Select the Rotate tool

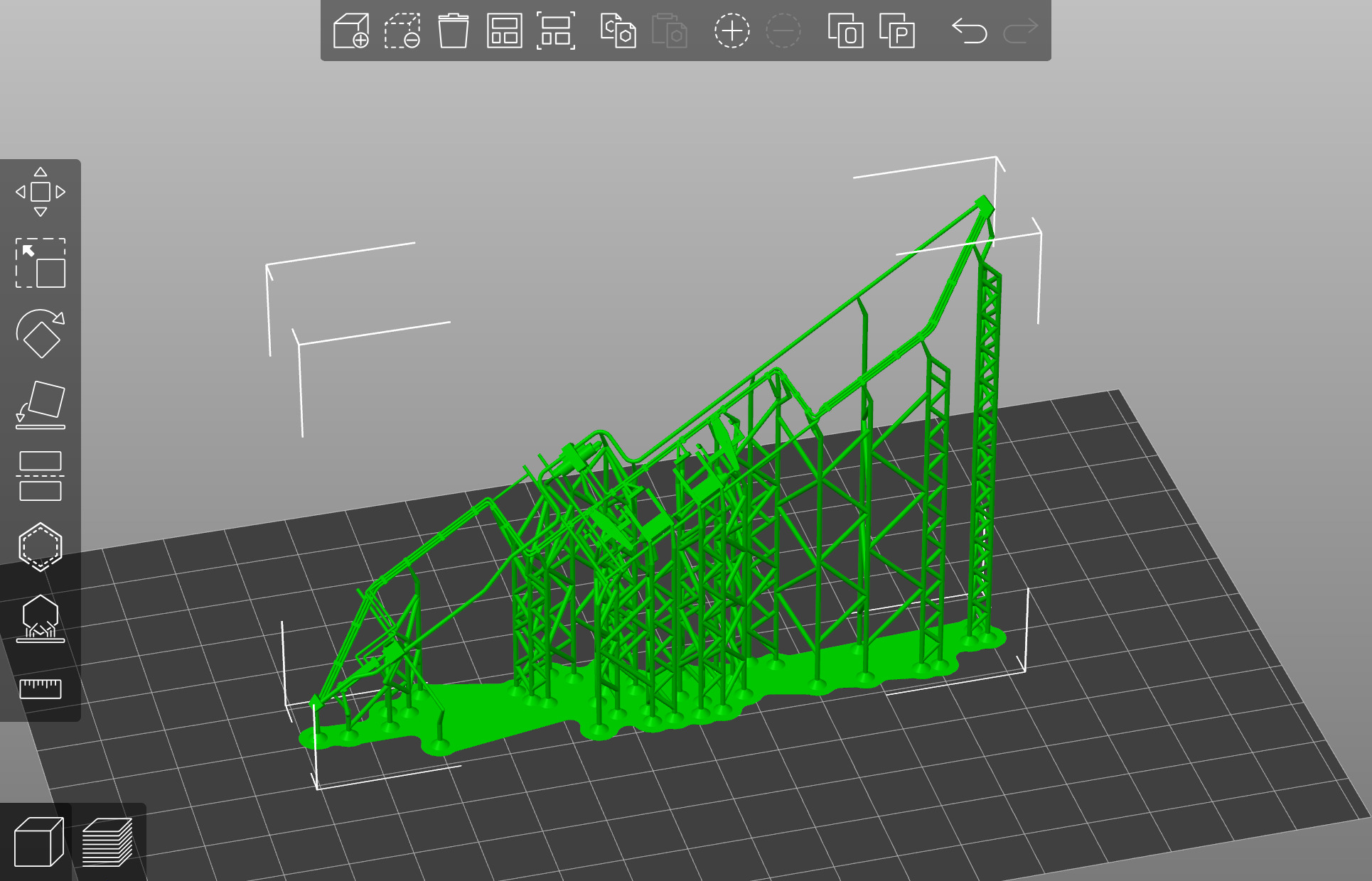[41, 334]
